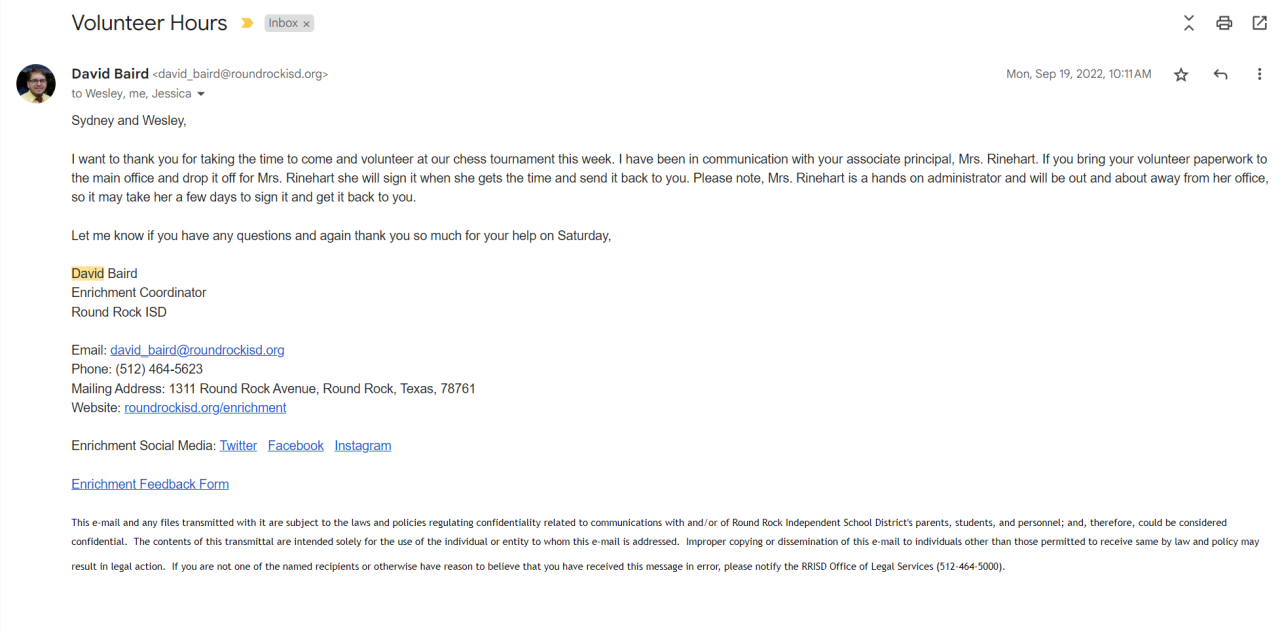Click the Inbox label tag

[x=283, y=23]
